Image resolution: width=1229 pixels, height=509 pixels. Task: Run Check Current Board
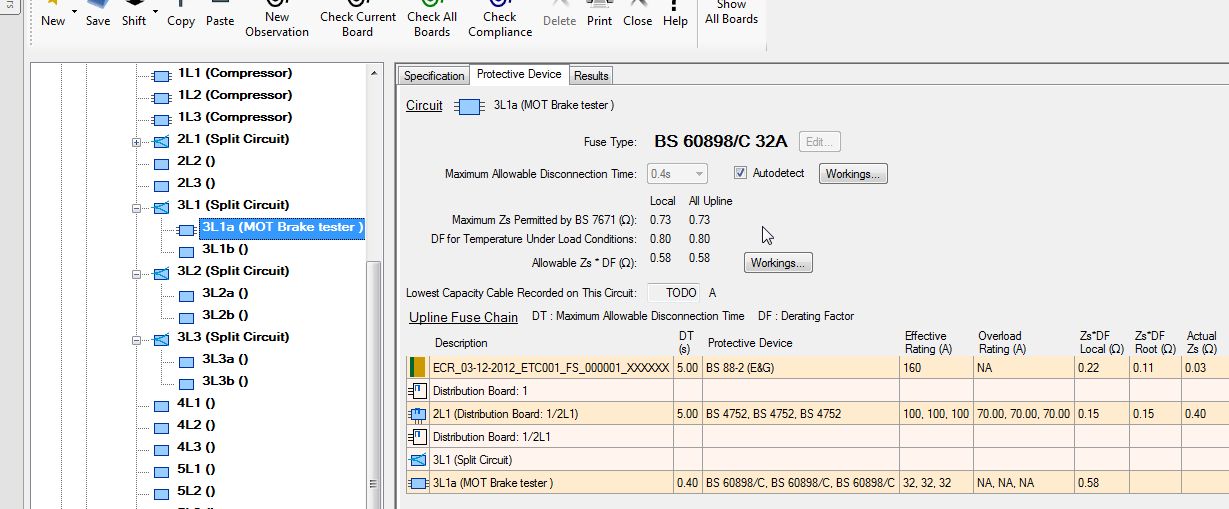[357, 20]
